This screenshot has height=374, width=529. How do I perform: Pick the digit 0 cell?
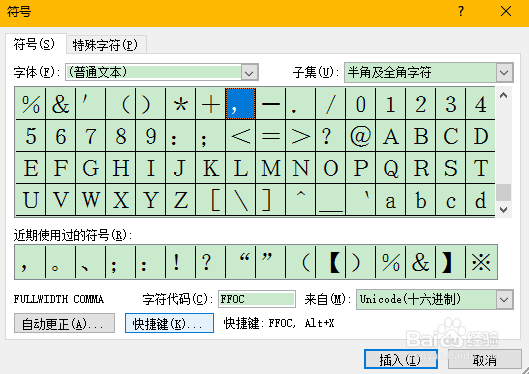[360, 104]
